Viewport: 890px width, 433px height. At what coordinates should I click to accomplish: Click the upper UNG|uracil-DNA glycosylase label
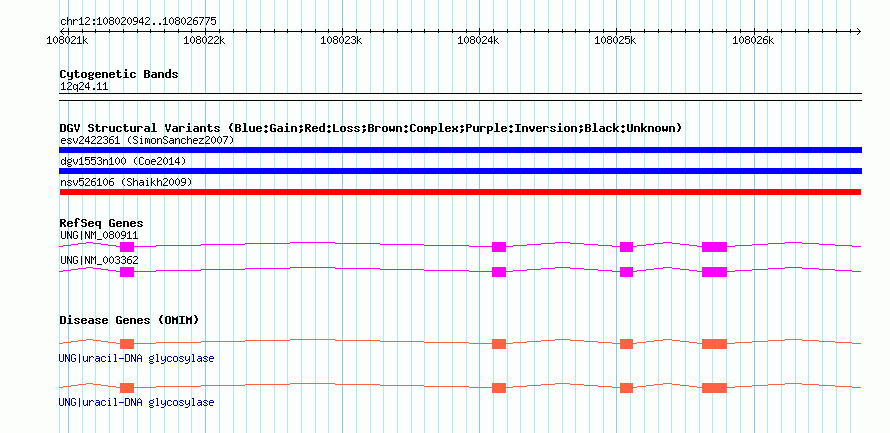[137, 359]
